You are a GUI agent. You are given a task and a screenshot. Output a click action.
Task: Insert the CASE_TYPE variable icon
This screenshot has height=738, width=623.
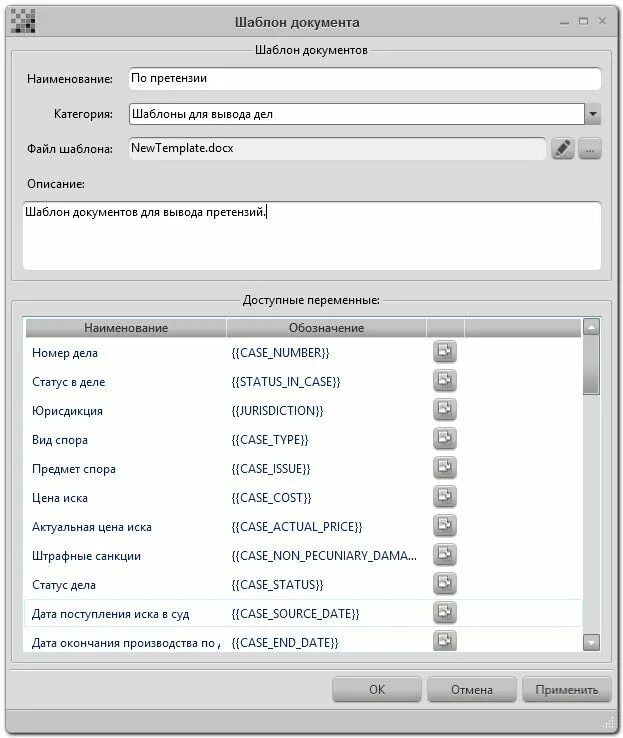coord(445,439)
